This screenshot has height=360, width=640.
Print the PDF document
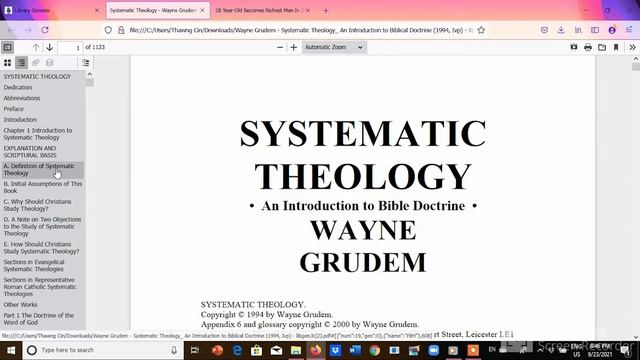[x=588, y=47]
